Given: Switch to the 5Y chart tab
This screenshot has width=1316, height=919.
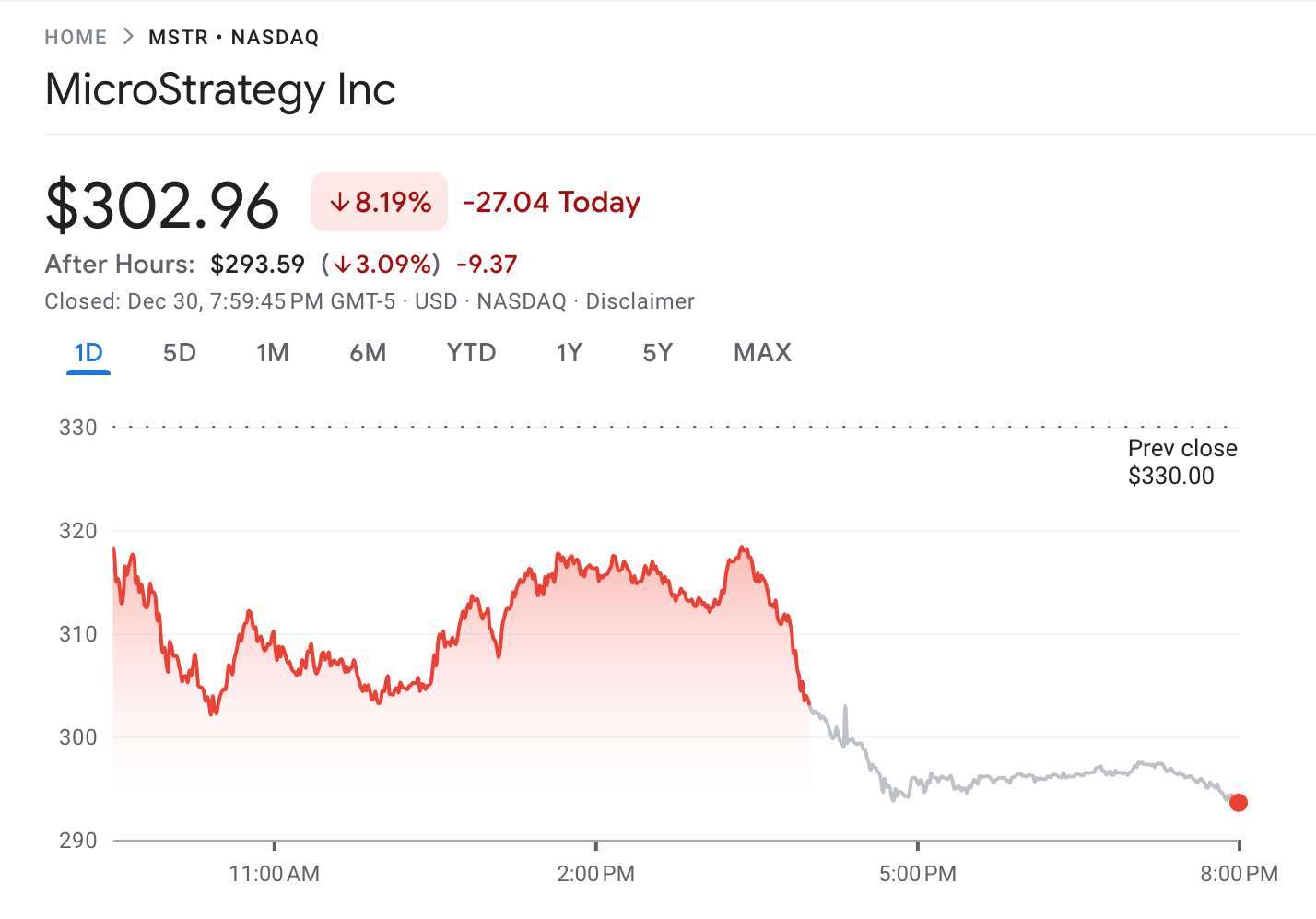Looking at the screenshot, I should click(658, 353).
